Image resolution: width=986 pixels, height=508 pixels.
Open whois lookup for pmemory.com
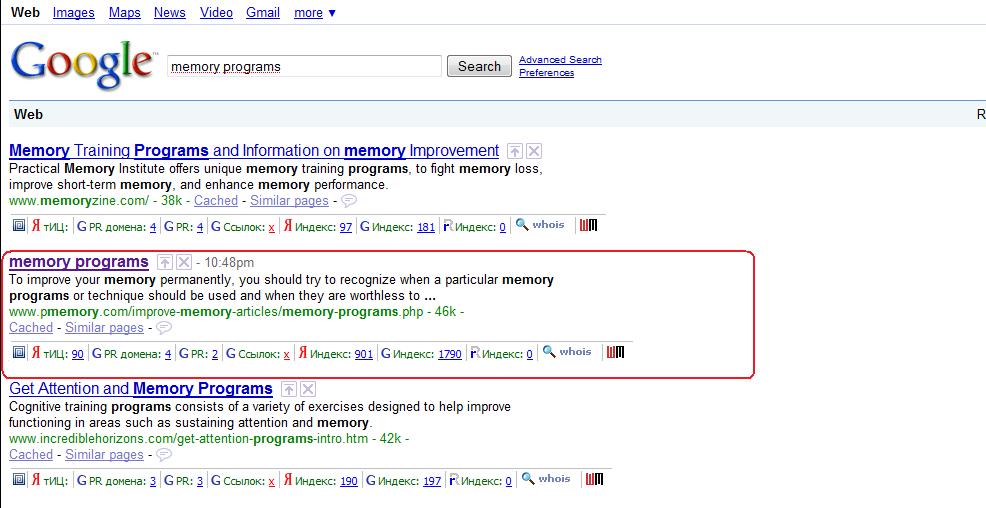[567, 351]
